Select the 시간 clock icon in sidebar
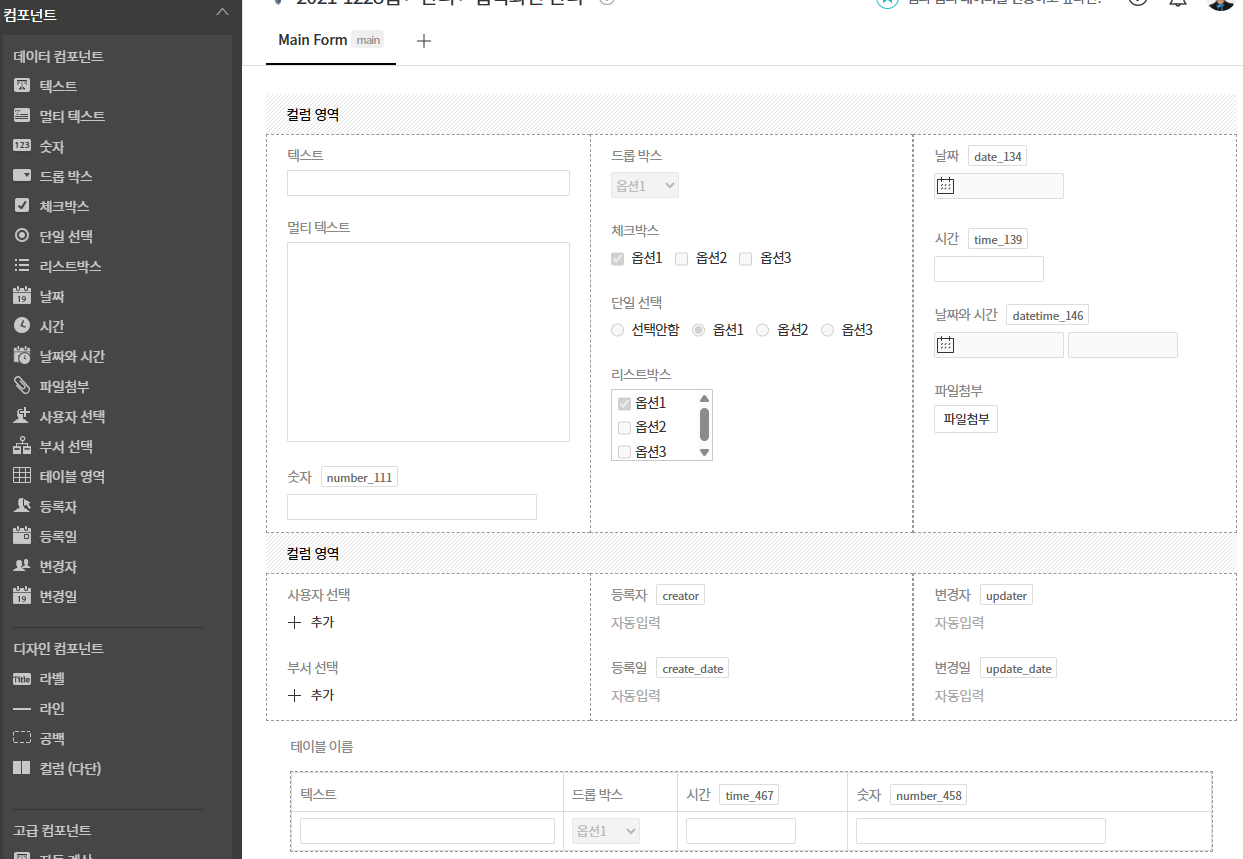 (x=22, y=326)
